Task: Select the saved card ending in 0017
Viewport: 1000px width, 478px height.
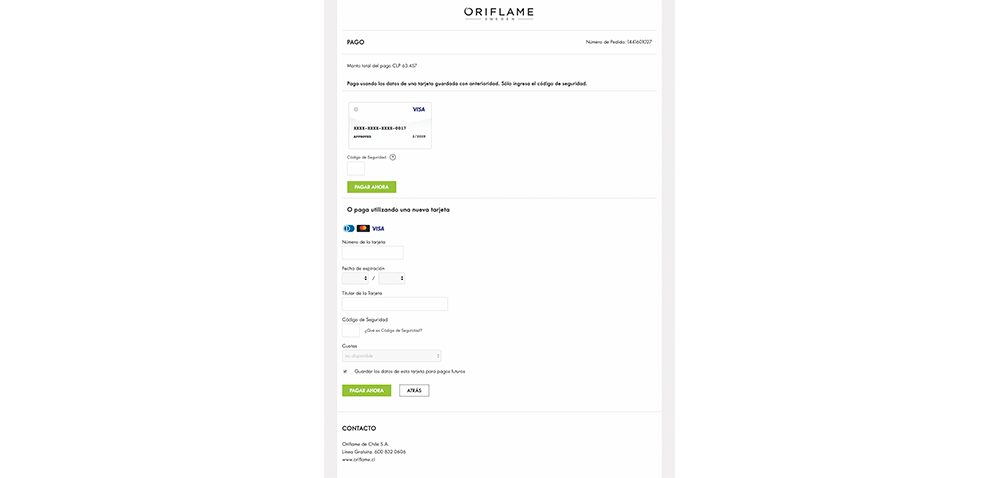Action: click(x=390, y=128)
